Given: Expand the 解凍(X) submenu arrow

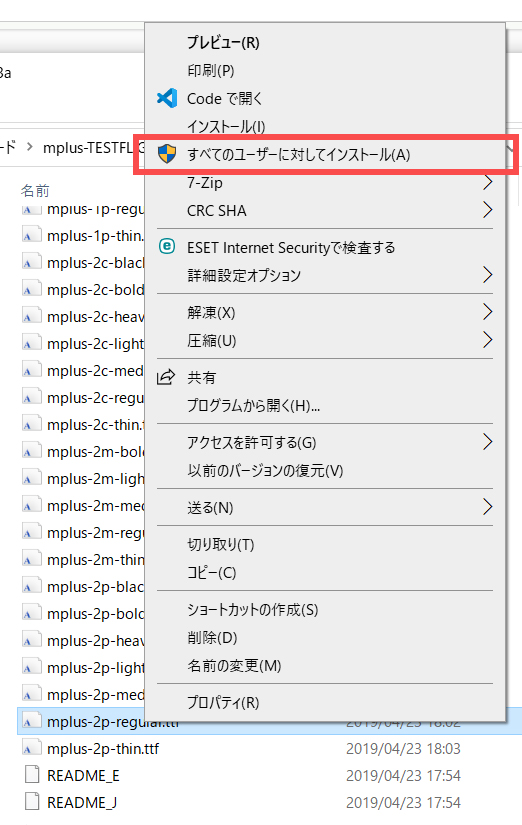Looking at the screenshot, I should (488, 312).
